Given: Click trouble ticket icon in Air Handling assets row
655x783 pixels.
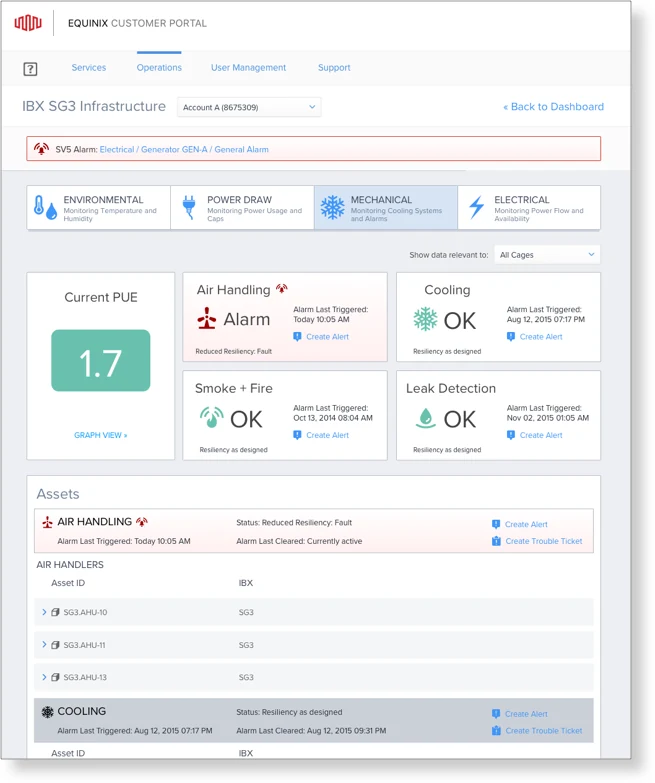Looking at the screenshot, I should point(496,541).
